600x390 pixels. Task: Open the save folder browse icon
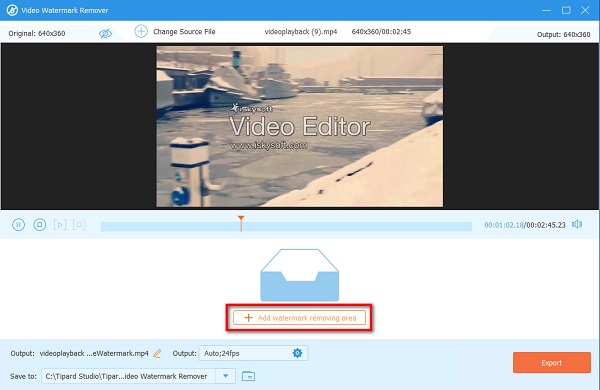pos(248,376)
